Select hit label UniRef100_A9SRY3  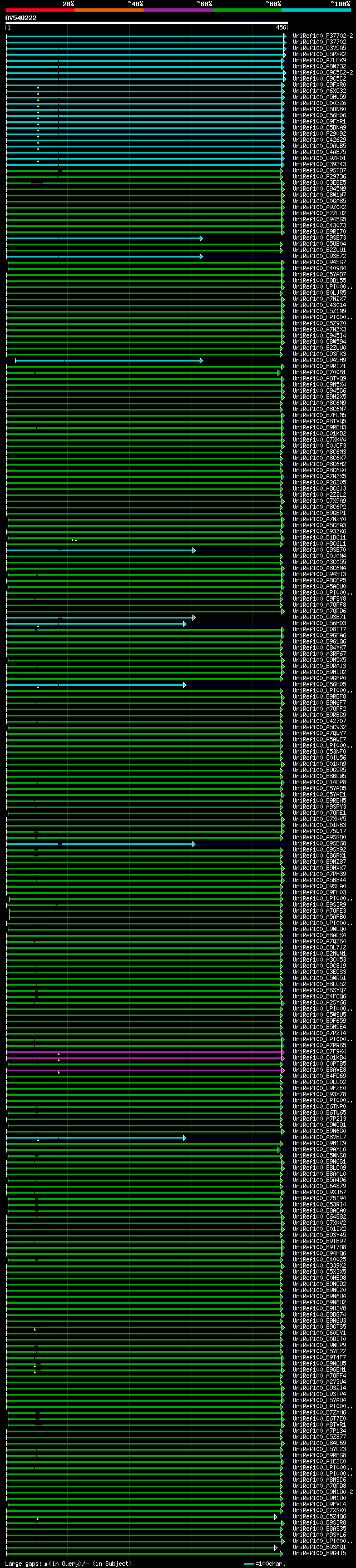319,807
